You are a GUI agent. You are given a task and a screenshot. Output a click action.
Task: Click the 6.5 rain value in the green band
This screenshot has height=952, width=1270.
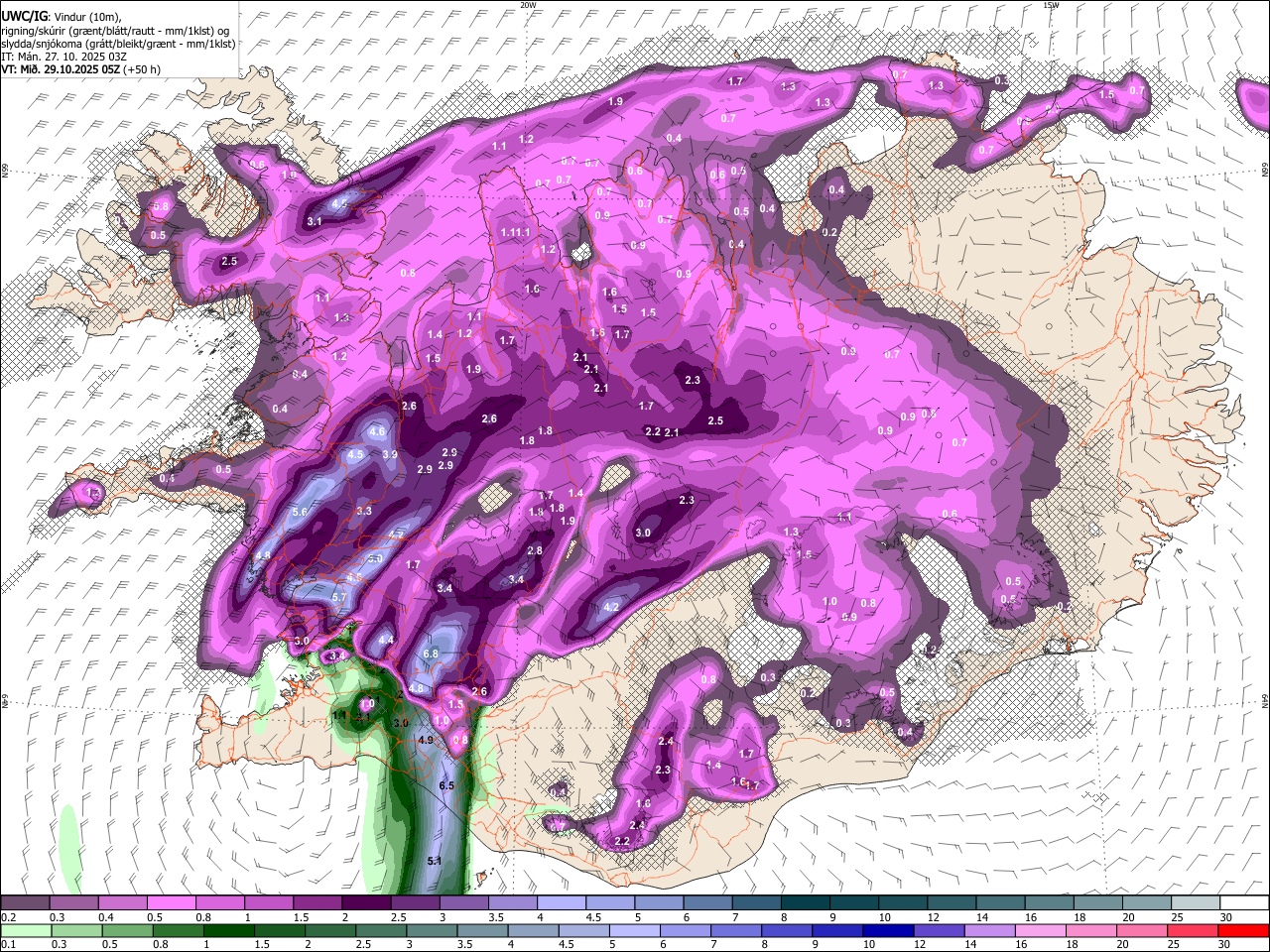(446, 785)
